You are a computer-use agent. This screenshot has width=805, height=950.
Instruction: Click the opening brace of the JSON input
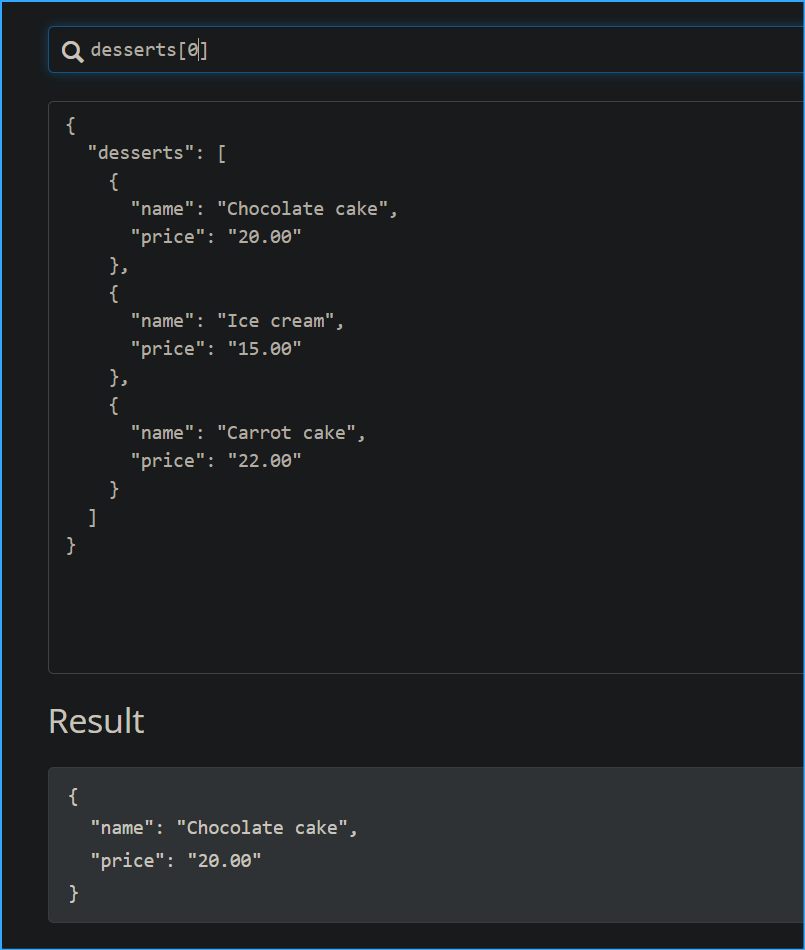click(x=71, y=125)
